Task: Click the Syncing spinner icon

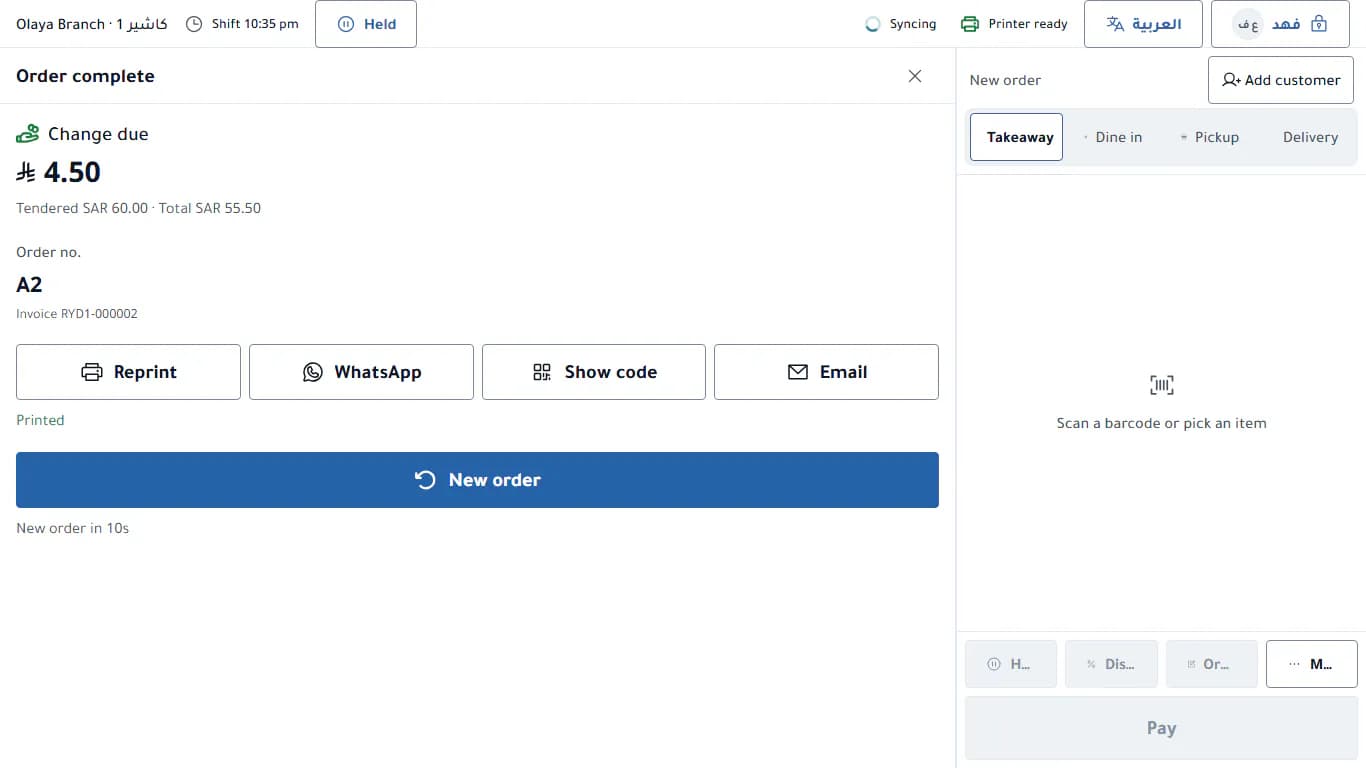Action: point(873,24)
